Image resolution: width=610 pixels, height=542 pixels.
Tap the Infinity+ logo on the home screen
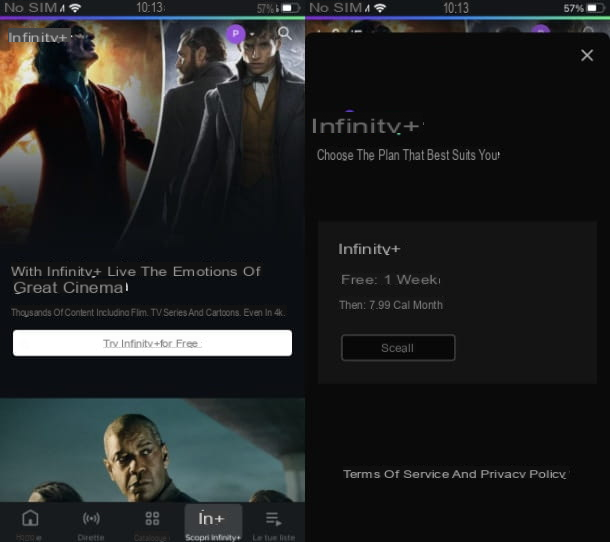pyautogui.click(x=38, y=37)
